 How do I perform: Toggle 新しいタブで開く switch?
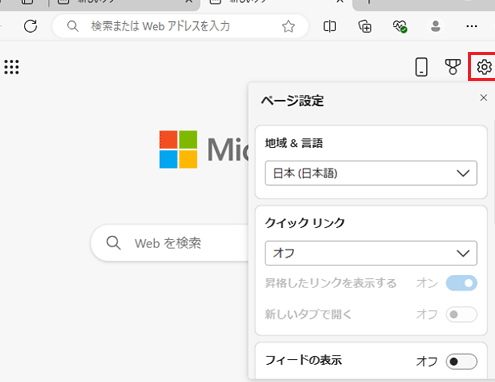click(x=462, y=314)
